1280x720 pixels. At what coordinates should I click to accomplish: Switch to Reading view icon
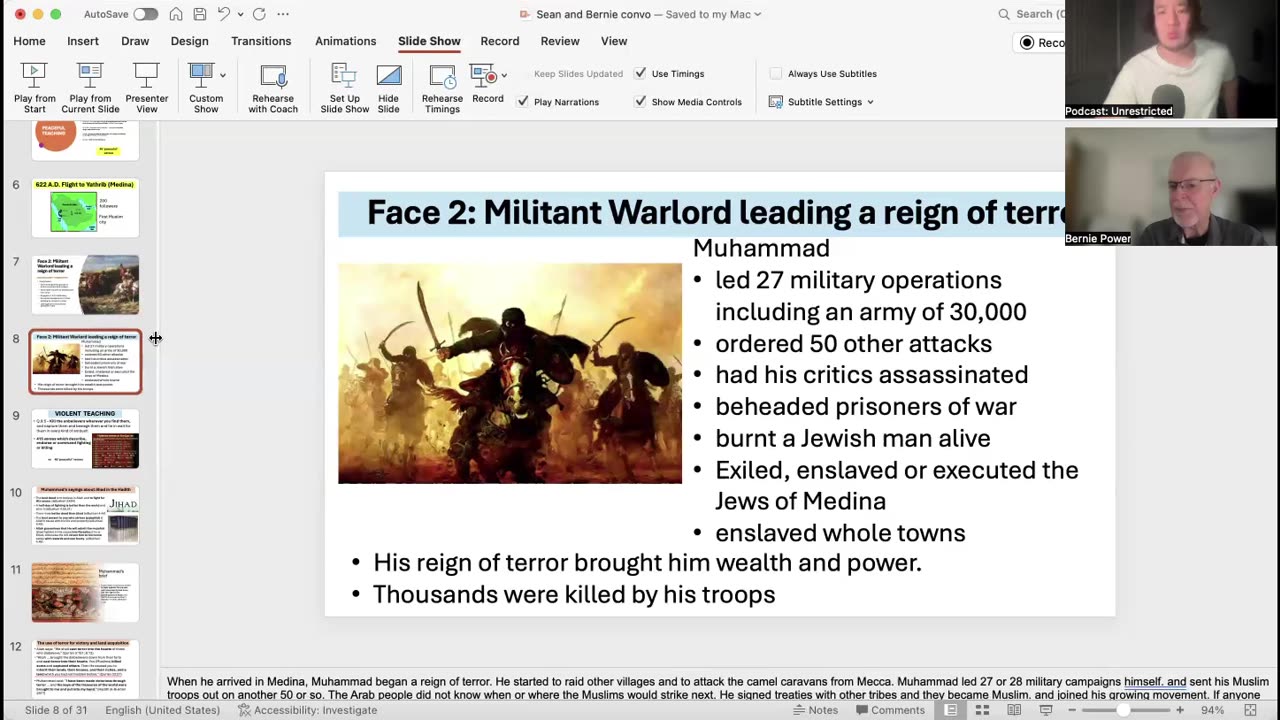[1014, 710]
